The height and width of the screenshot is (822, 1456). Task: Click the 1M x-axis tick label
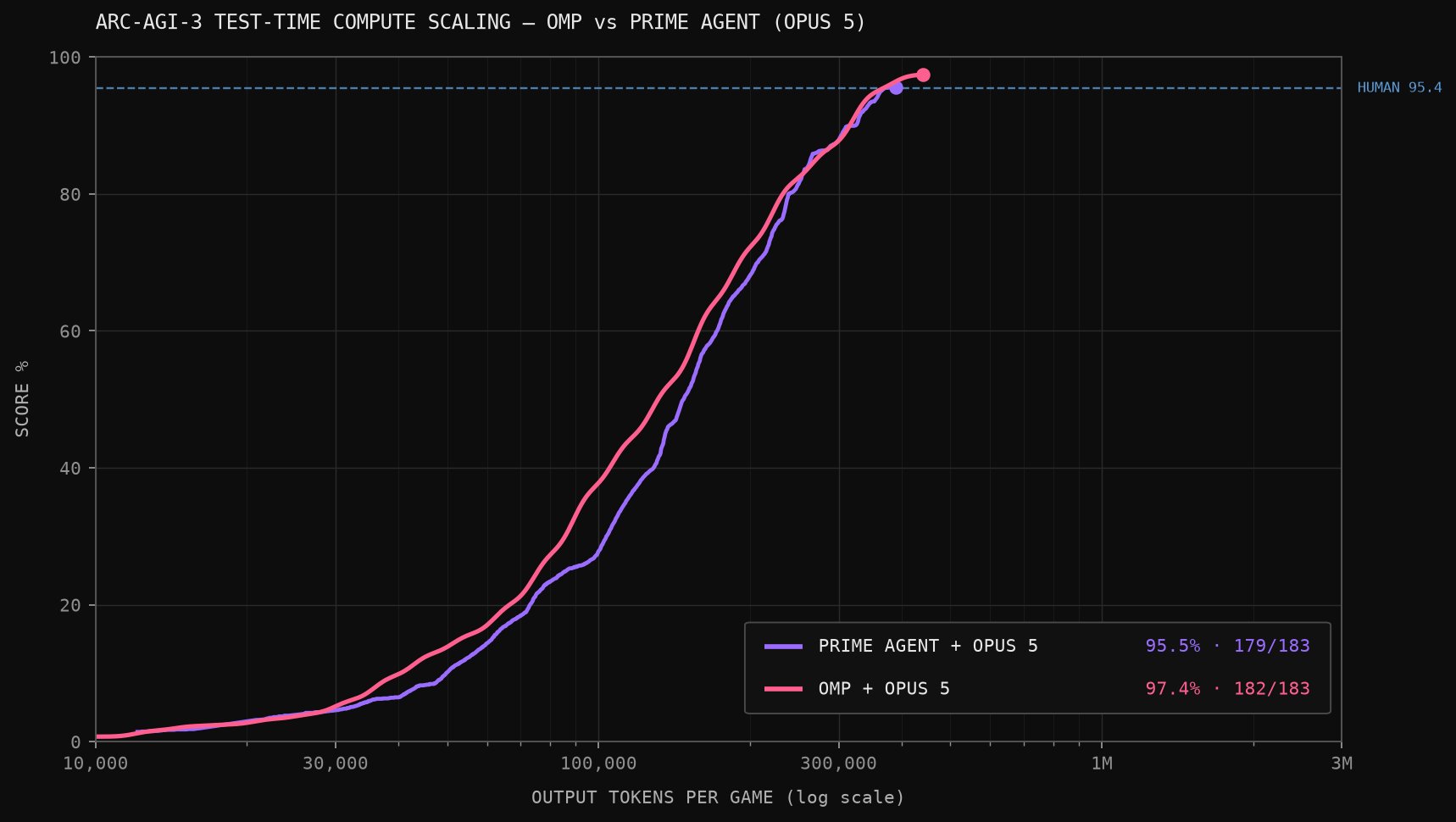click(1101, 764)
